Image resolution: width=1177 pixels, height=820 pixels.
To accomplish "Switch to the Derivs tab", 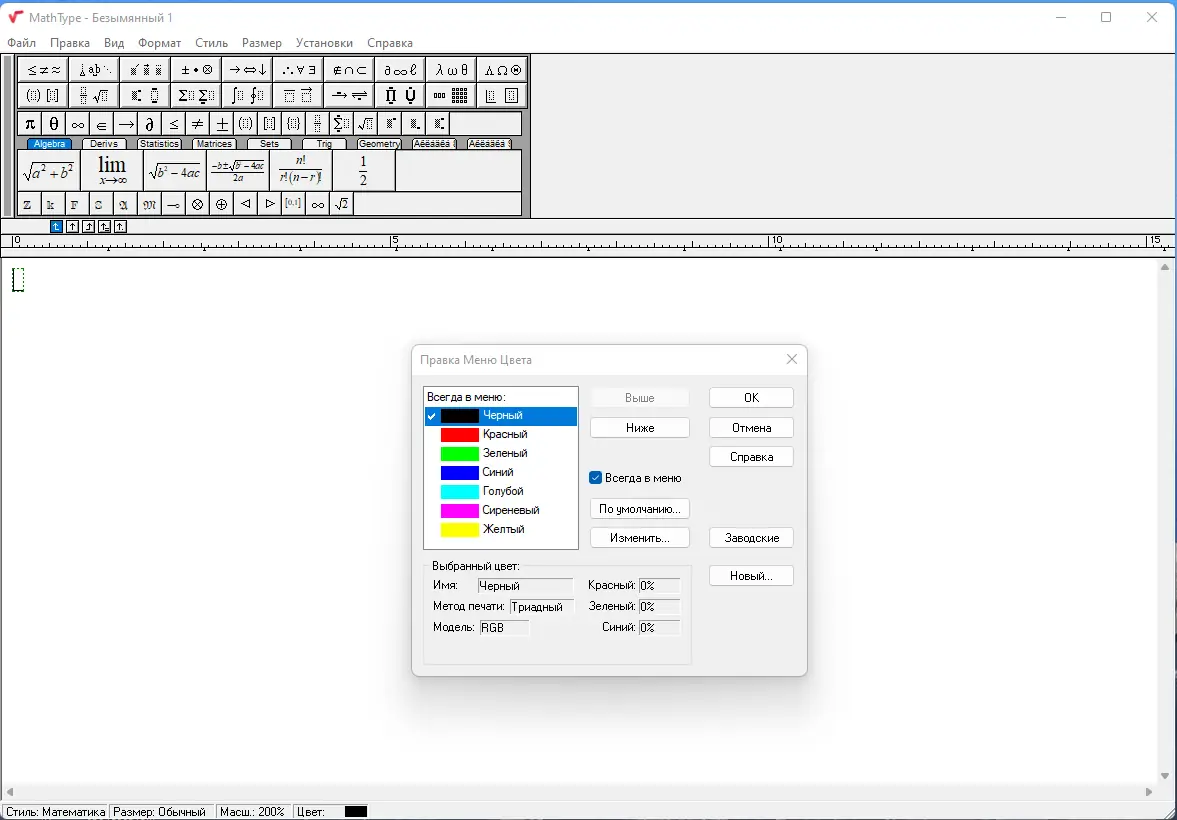I will tap(104, 143).
